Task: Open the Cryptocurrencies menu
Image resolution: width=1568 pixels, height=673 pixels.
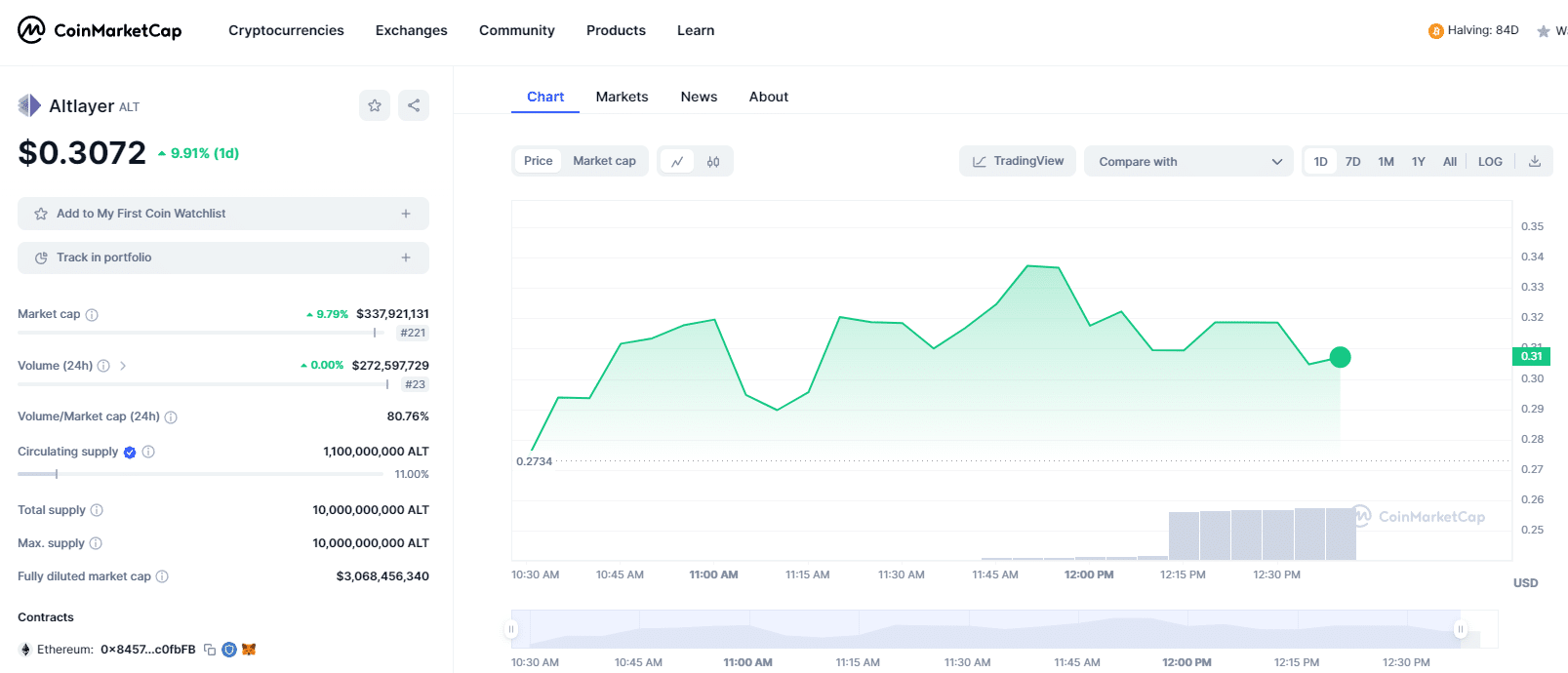Action: point(286,30)
